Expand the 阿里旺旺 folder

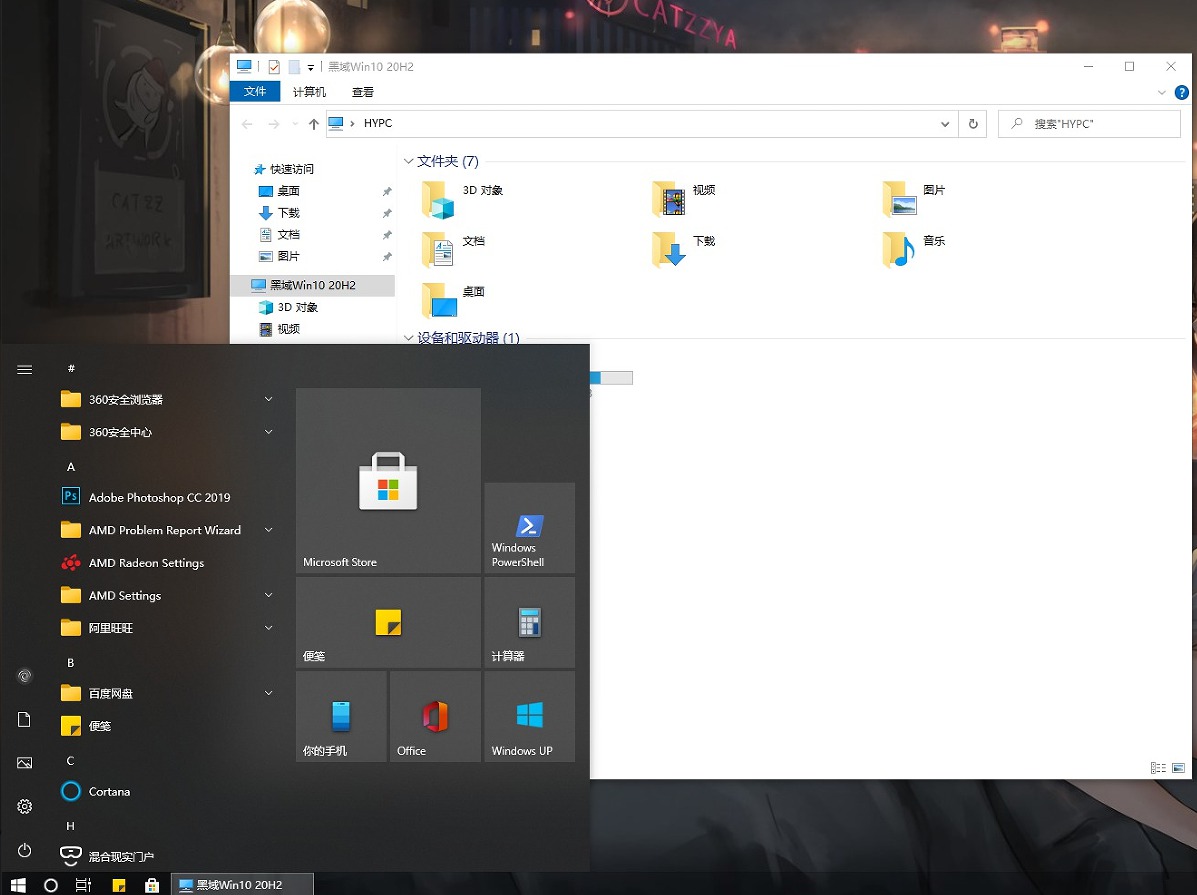(269, 628)
